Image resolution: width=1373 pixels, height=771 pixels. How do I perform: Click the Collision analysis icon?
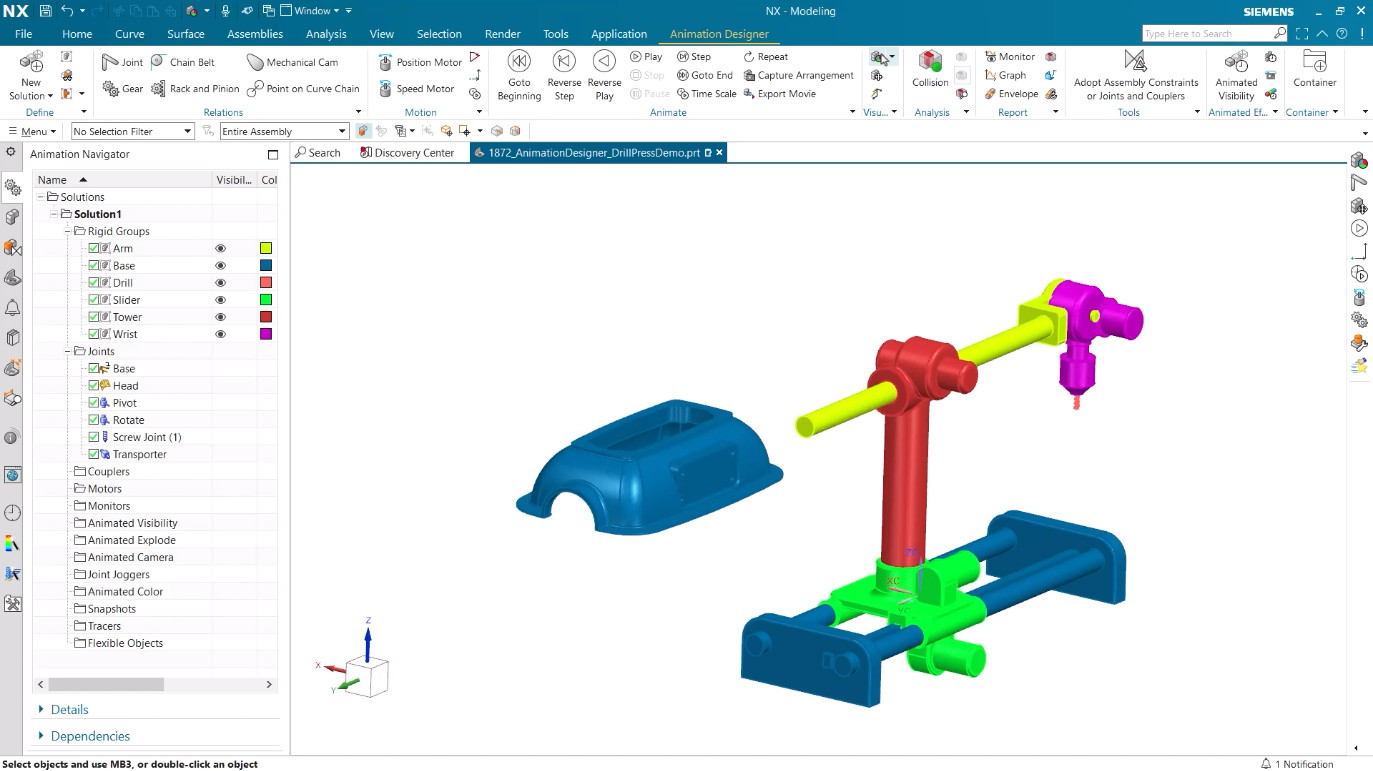tap(930, 63)
